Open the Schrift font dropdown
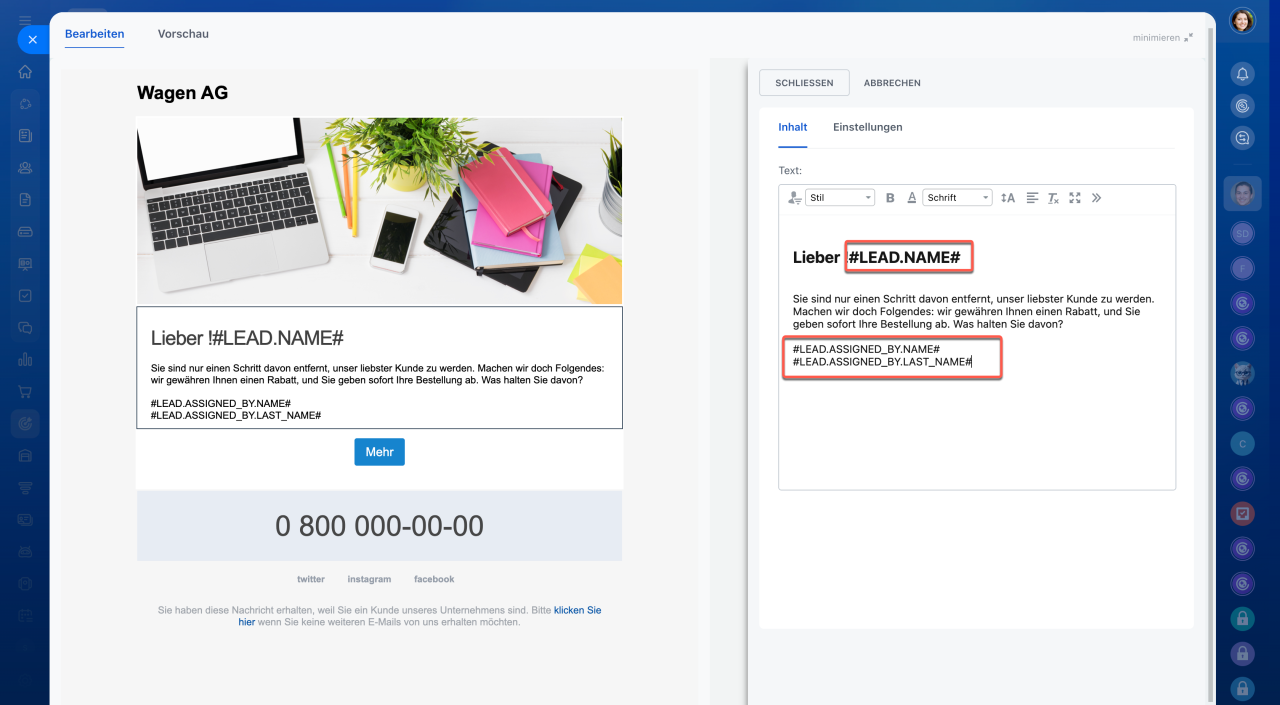Image resolution: width=1280 pixels, height=705 pixels. (x=957, y=198)
